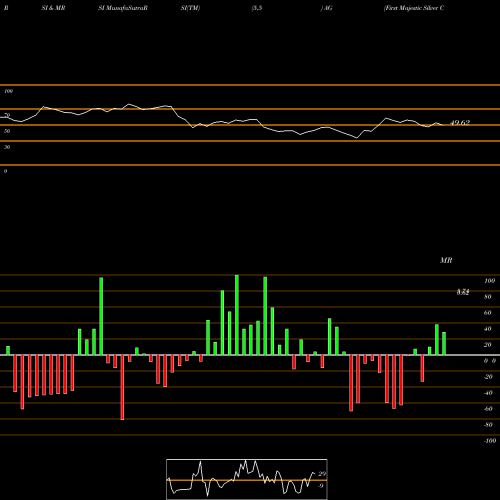Click the 'SI MunafaSutraR' header text
500x500 pixels.
pyautogui.click(x=123, y=8)
